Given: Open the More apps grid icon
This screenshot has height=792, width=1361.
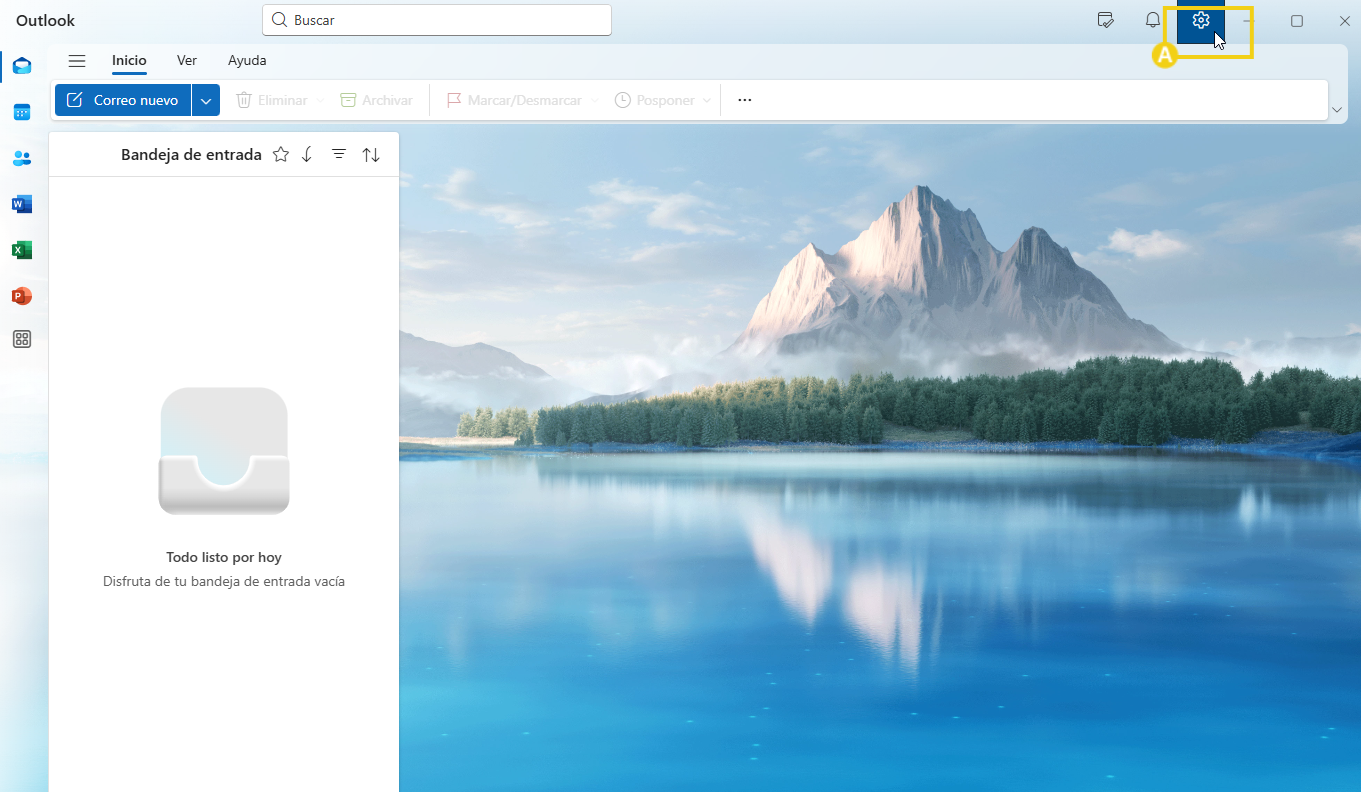Looking at the screenshot, I should [x=22, y=339].
